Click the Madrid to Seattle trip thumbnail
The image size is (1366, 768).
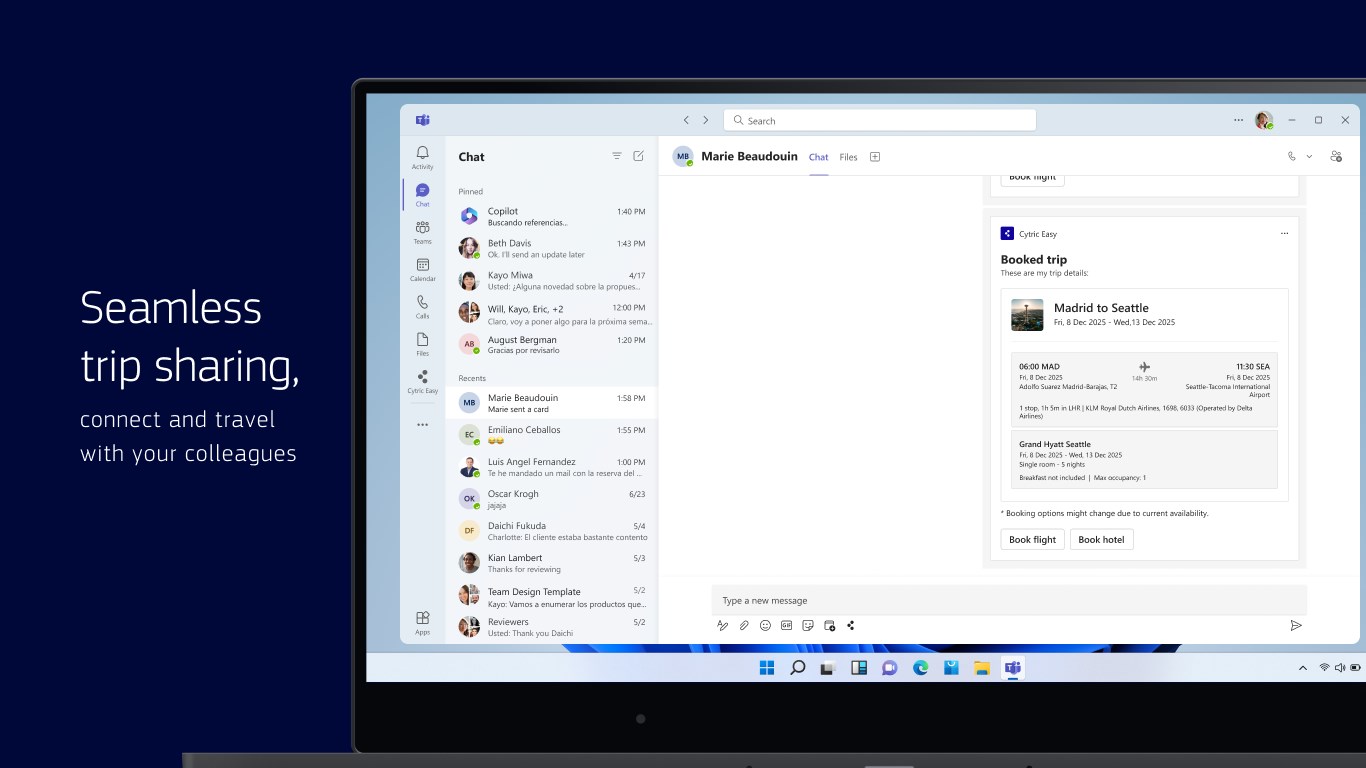tap(1027, 315)
